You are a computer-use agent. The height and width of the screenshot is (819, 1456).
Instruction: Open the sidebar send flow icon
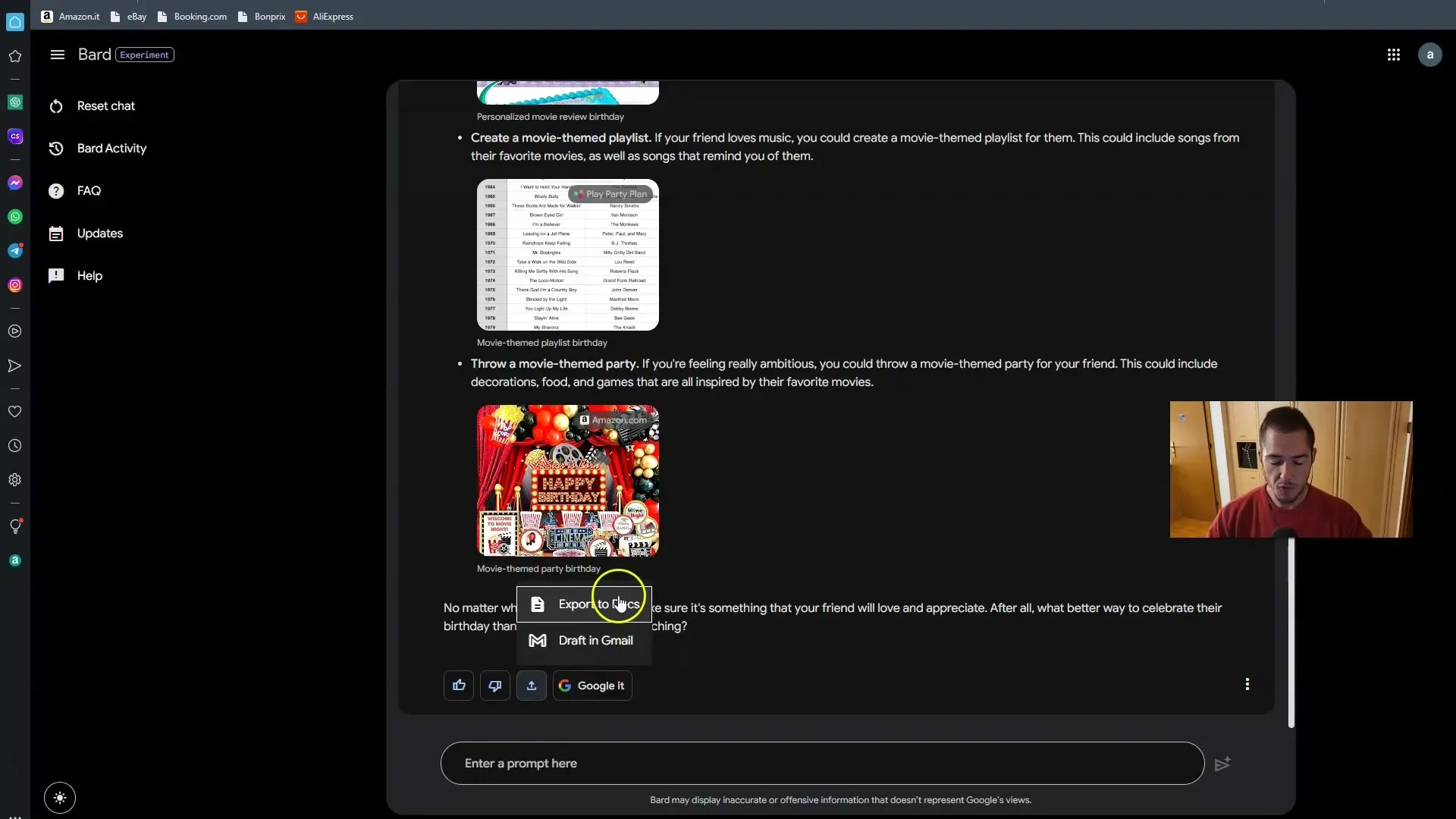[15, 366]
